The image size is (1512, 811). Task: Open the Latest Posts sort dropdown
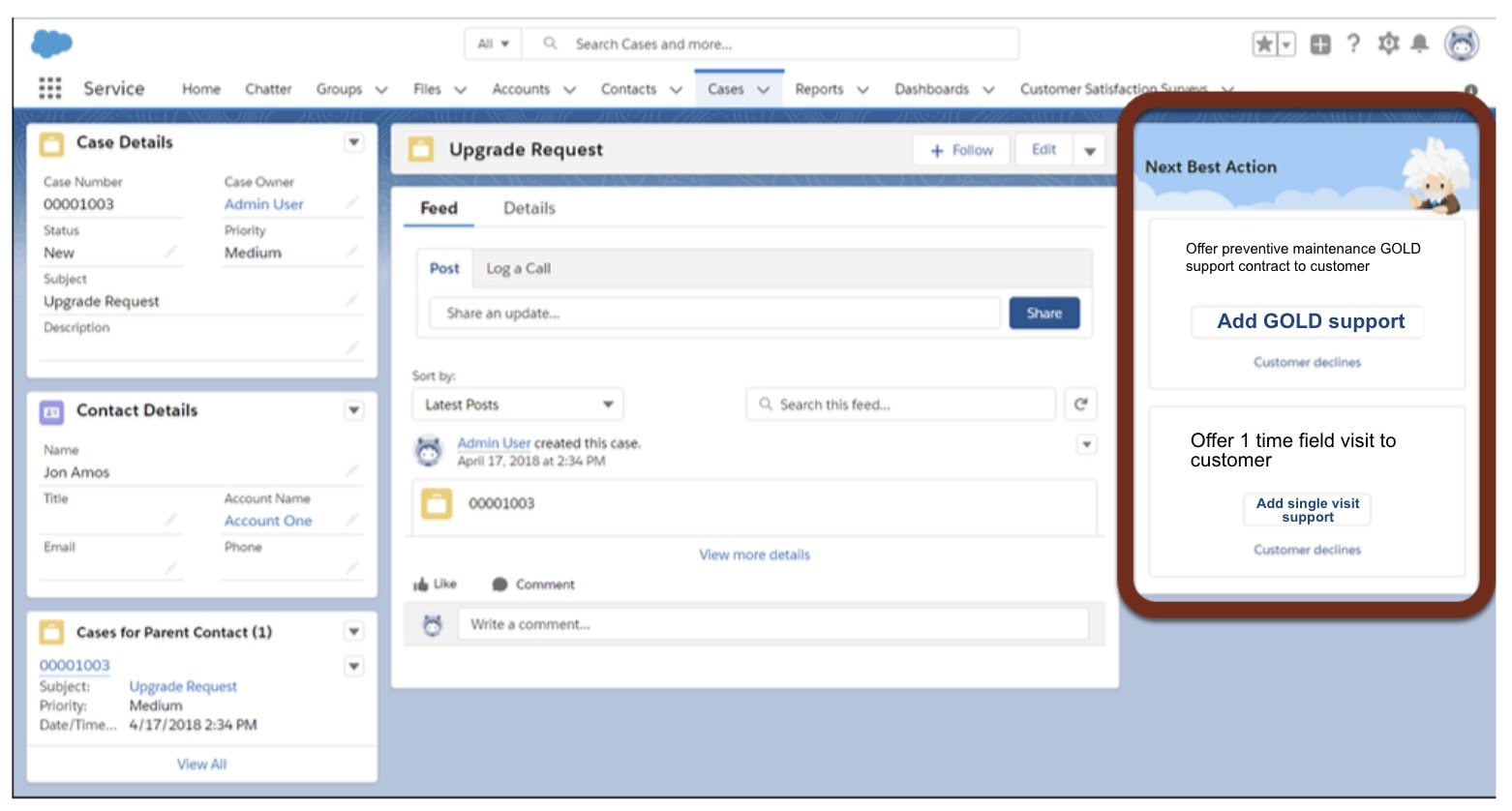(518, 405)
